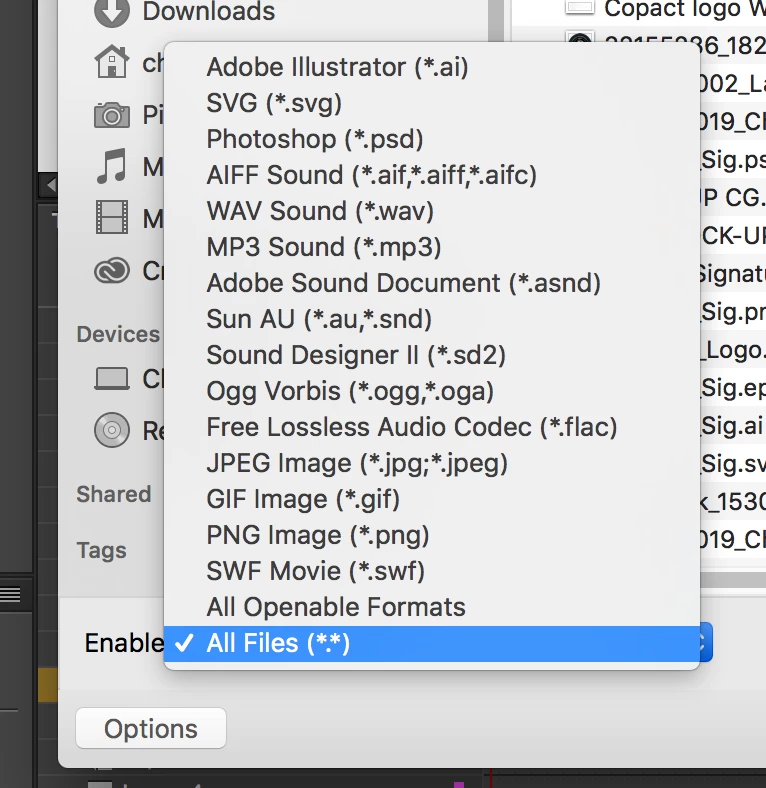Image resolution: width=766 pixels, height=788 pixels.
Task: Click the Tags sidebar heading
Action: pyautogui.click(x=102, y=551)
